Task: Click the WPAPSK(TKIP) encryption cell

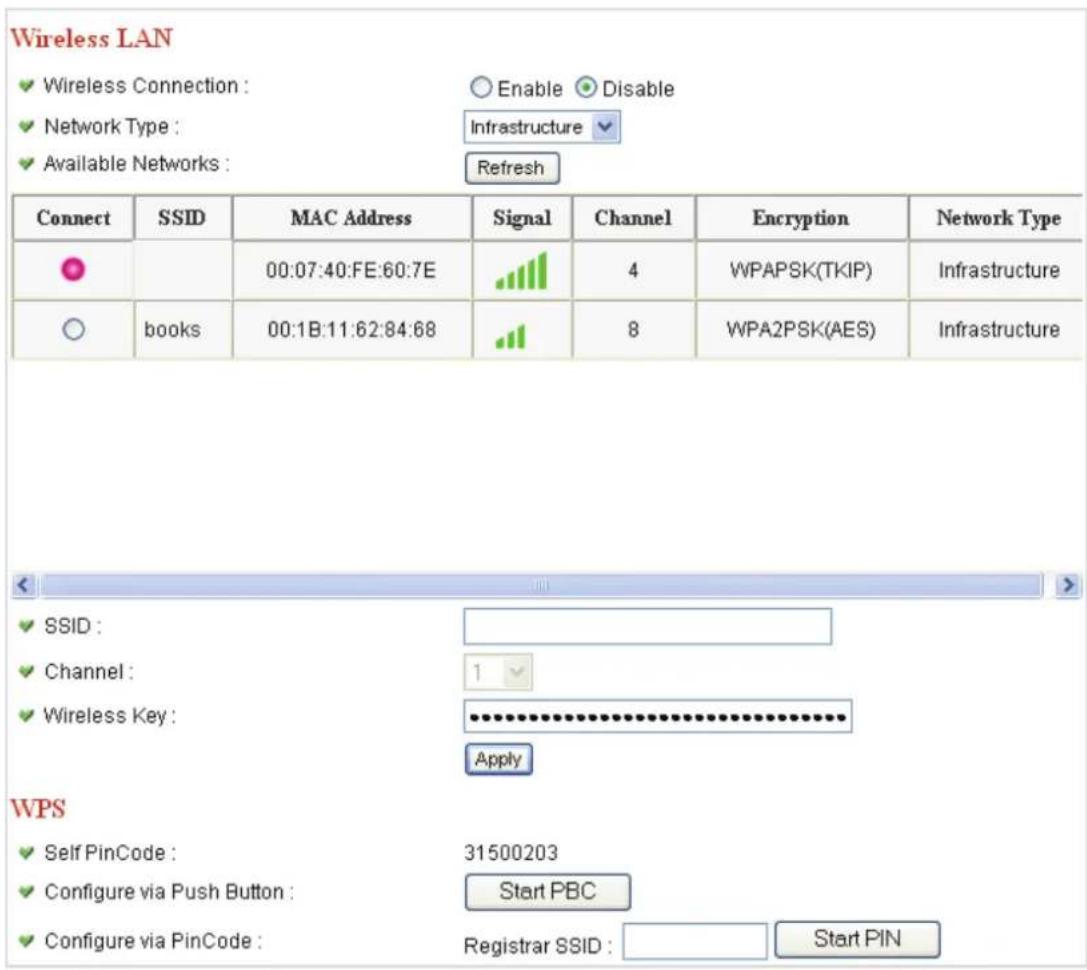Action: [801, 270]
